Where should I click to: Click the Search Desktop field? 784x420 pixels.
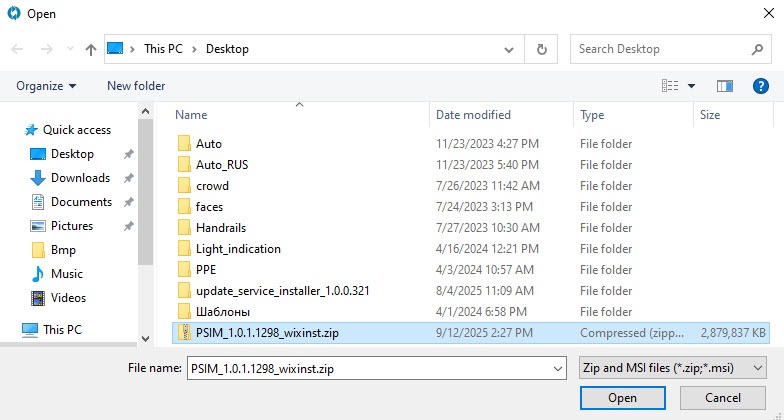pos(660,49)
